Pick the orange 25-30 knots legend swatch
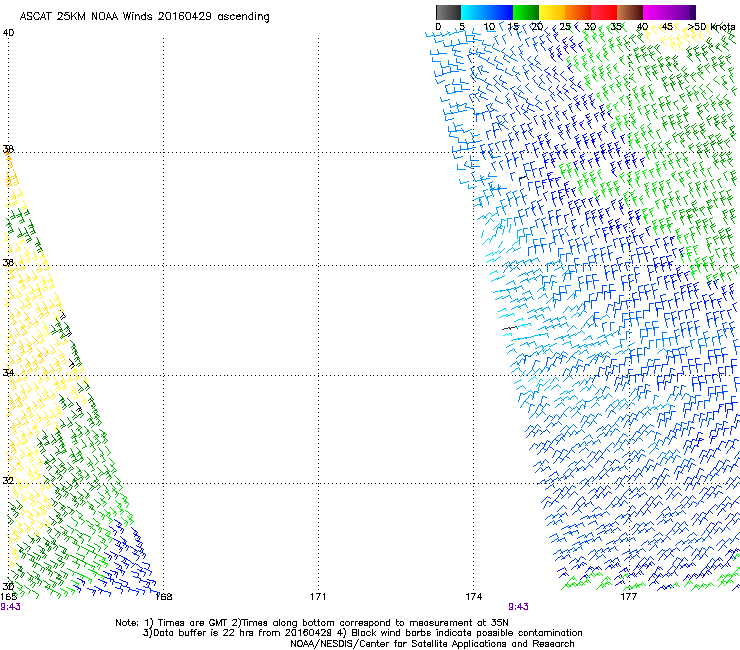This screenshot has width=740, height=650. pyautogui.click(x=578, y=12)
